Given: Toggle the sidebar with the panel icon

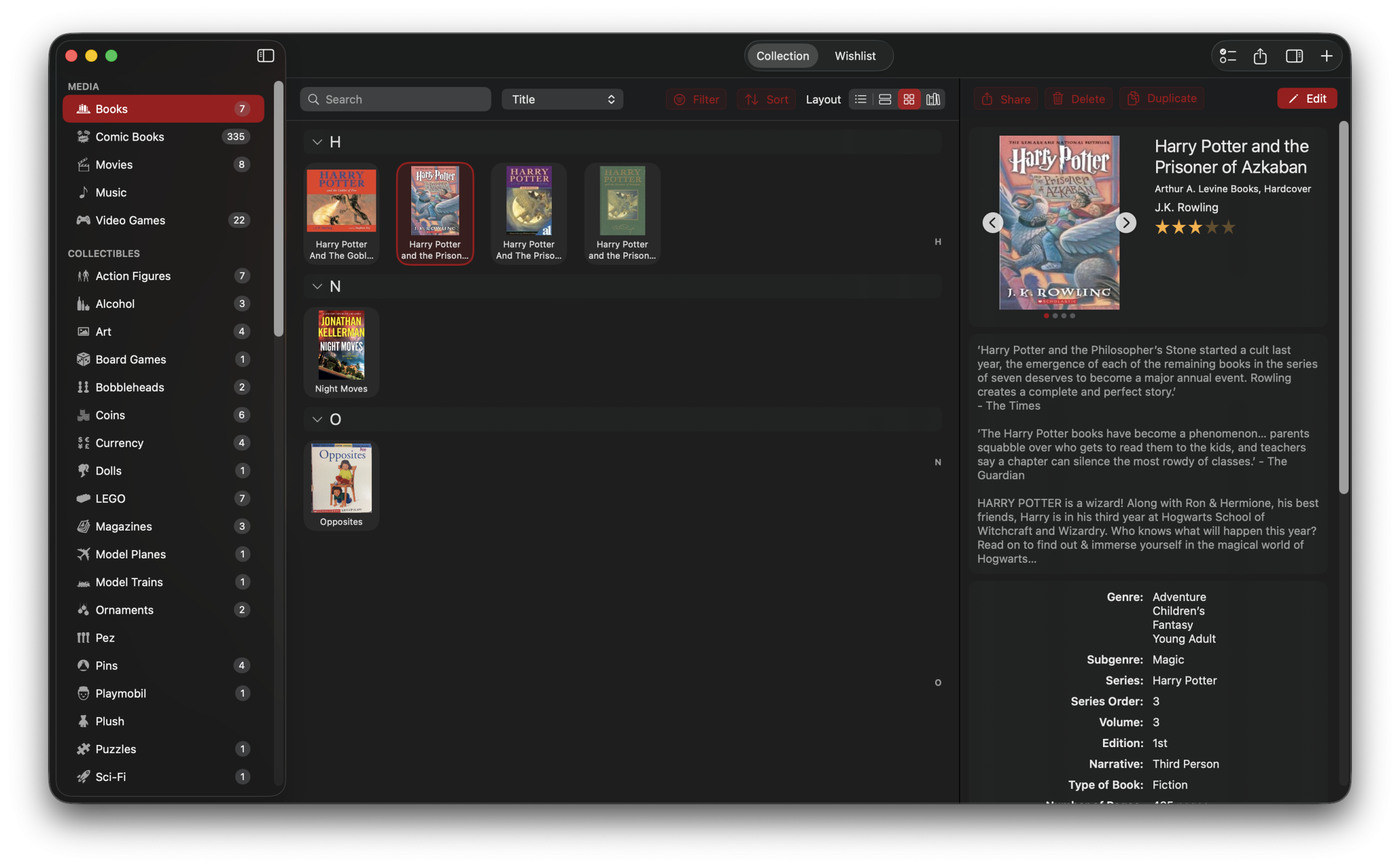Looking at the screenshot, I should [265, 56].
